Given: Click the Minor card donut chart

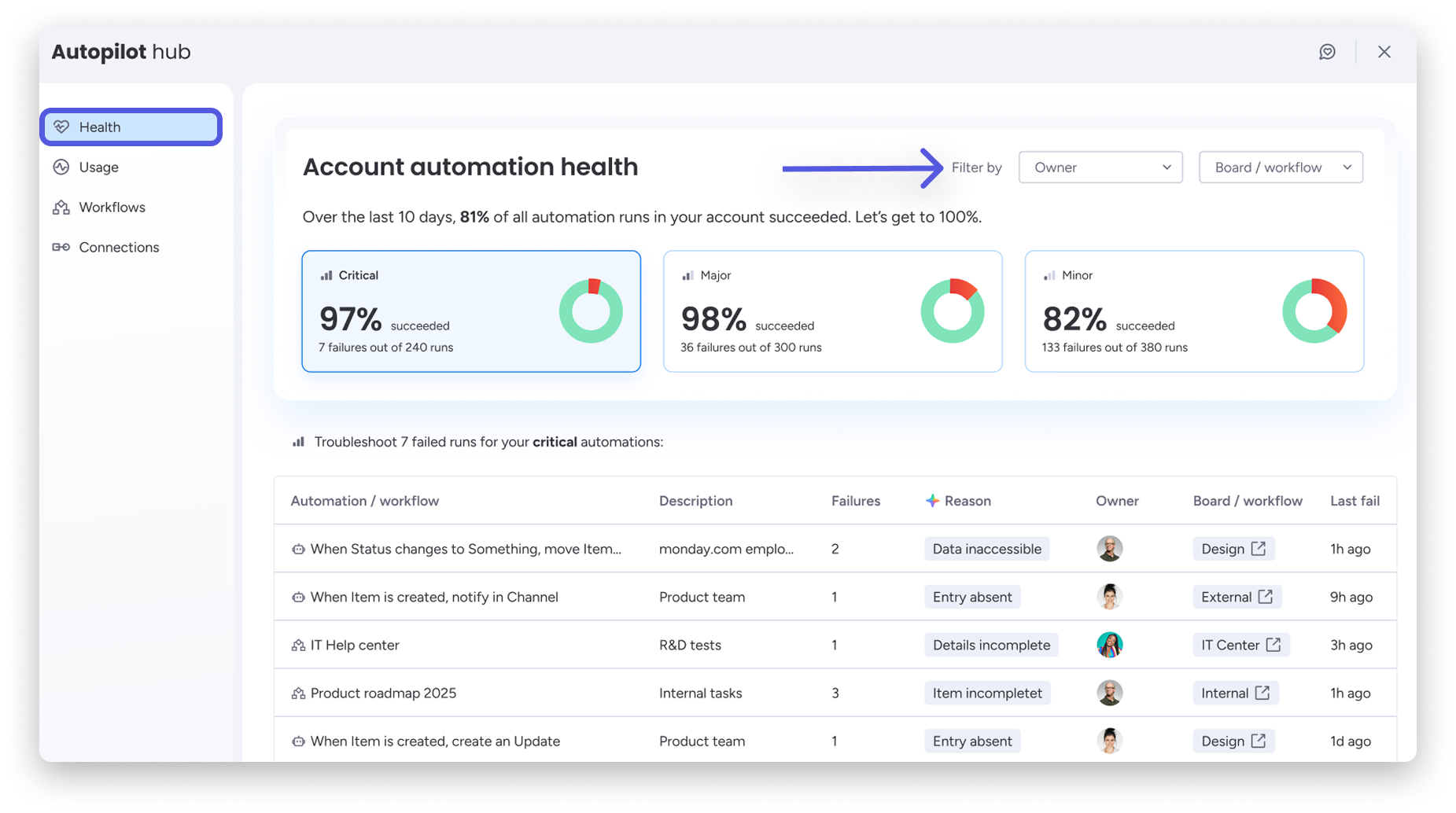Looking at the screenshot, I should coord(1314,311).
